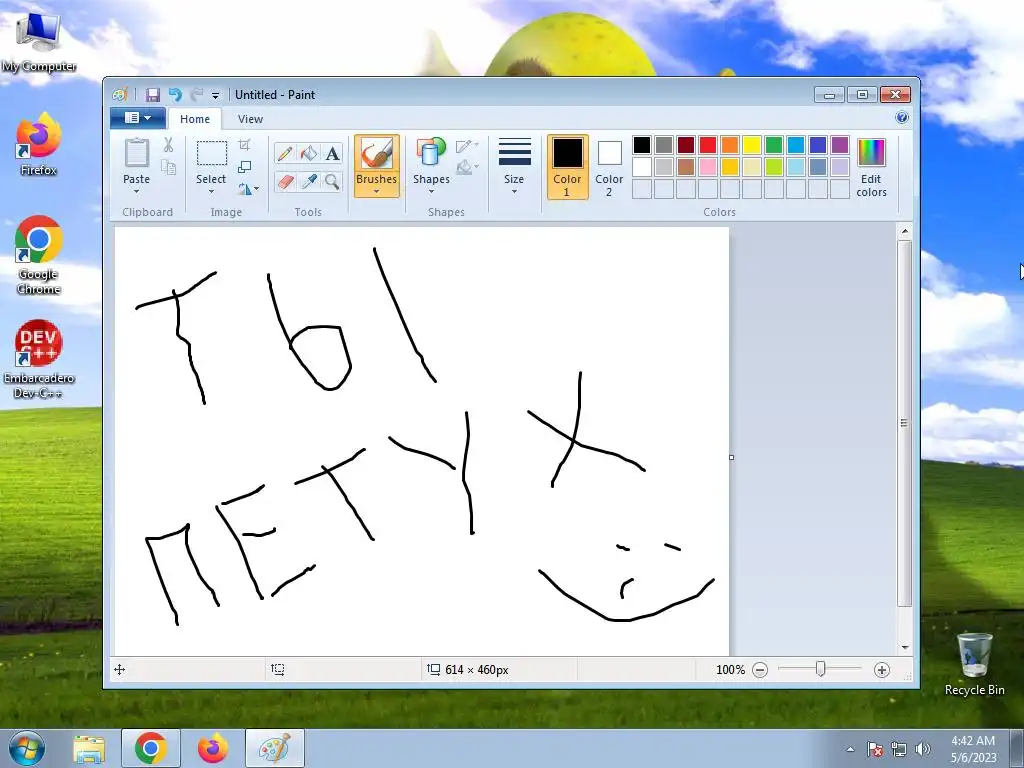Screen dimensions: 1024x768
Task: Open the Paste dropdown arrow
Action: click(x=136, y=192)
